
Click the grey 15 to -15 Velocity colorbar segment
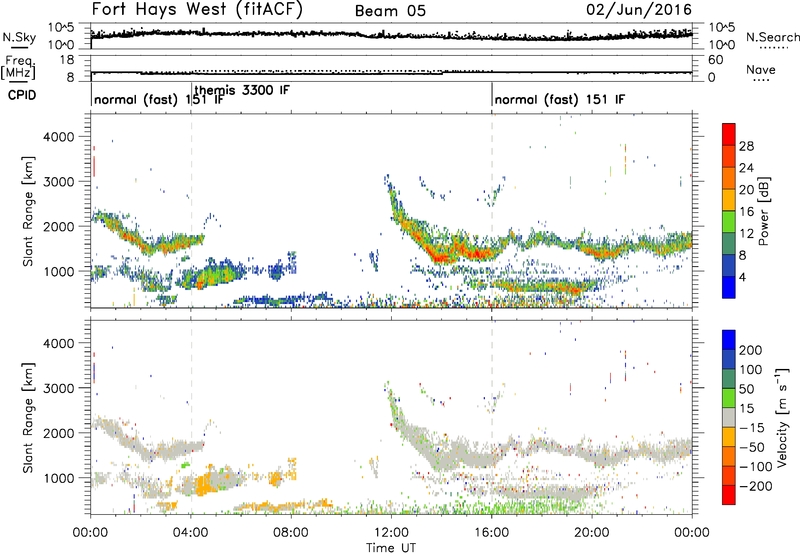729,417
